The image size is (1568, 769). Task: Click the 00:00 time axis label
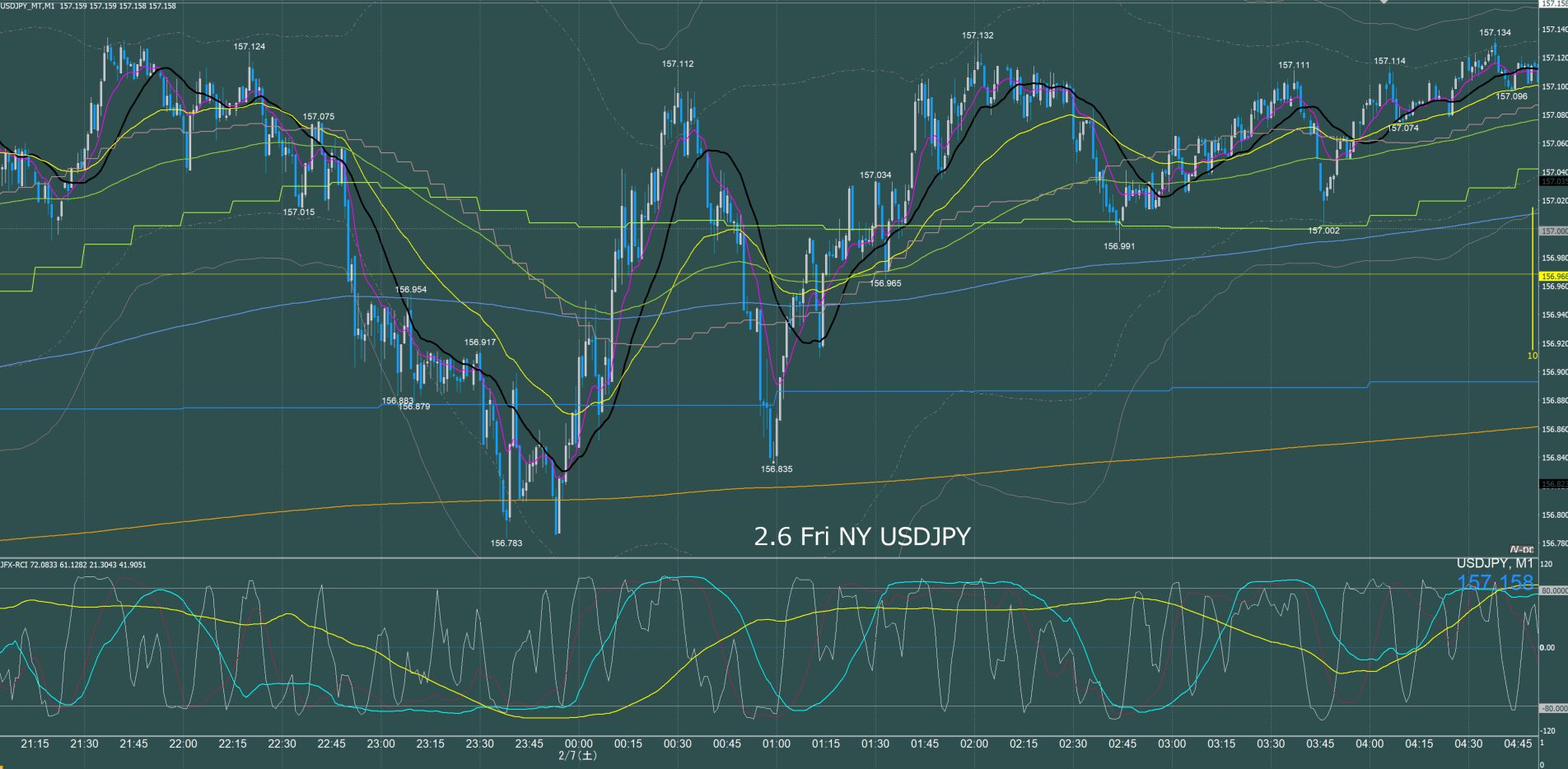coord(578,743)
